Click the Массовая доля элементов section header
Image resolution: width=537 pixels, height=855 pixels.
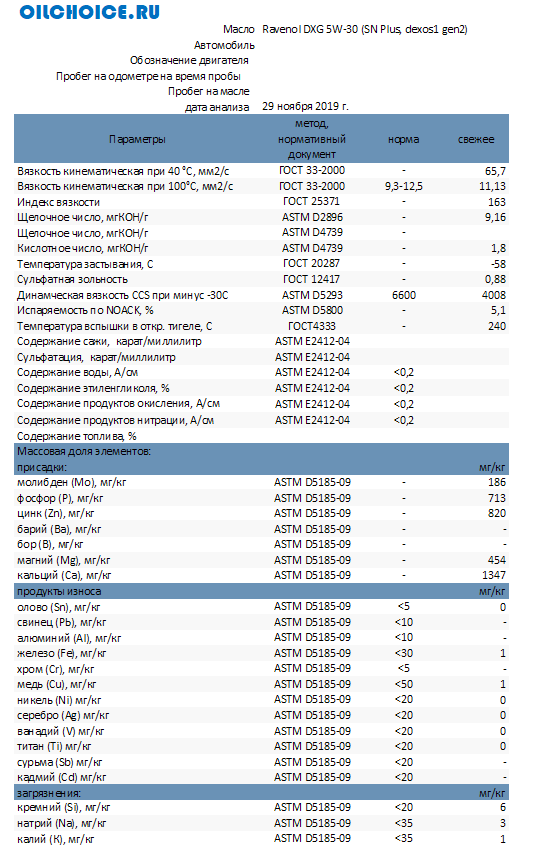84,451
